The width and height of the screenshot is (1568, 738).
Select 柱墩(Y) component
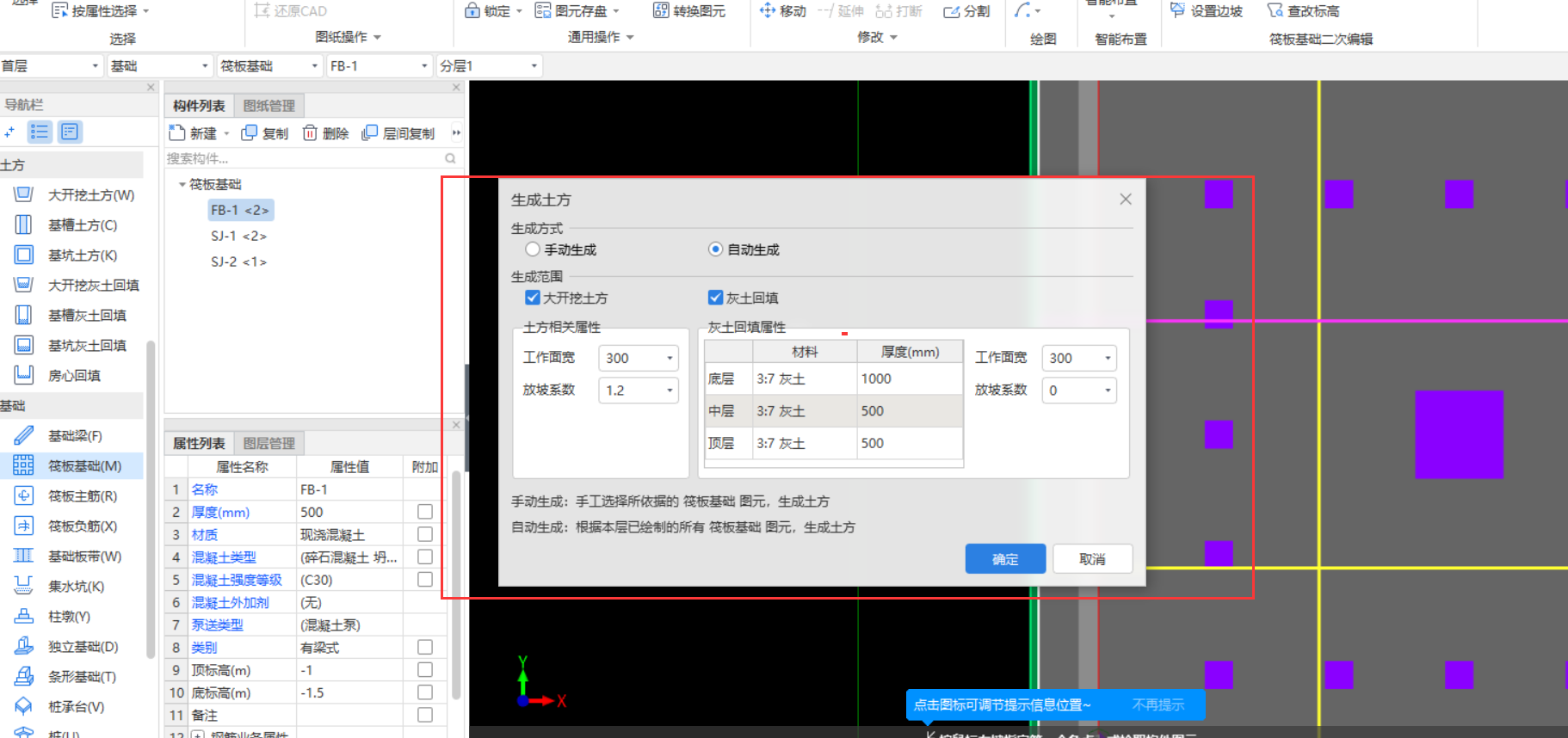69,617
